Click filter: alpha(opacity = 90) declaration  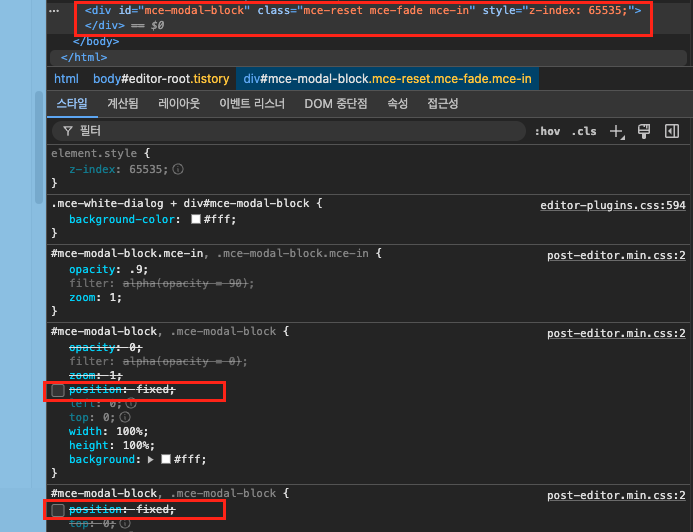coord(162,284)
